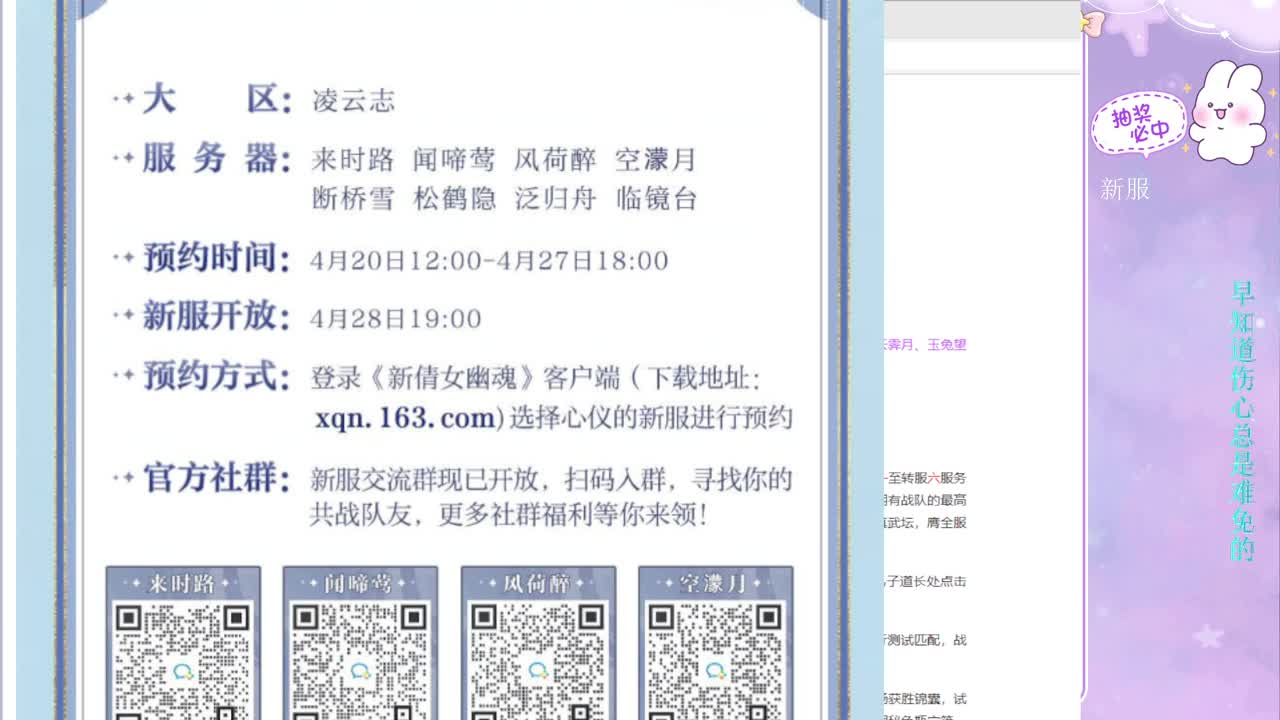Click the 新服开放 heading
Viewport: 1280px width, 720px height.
216,316
